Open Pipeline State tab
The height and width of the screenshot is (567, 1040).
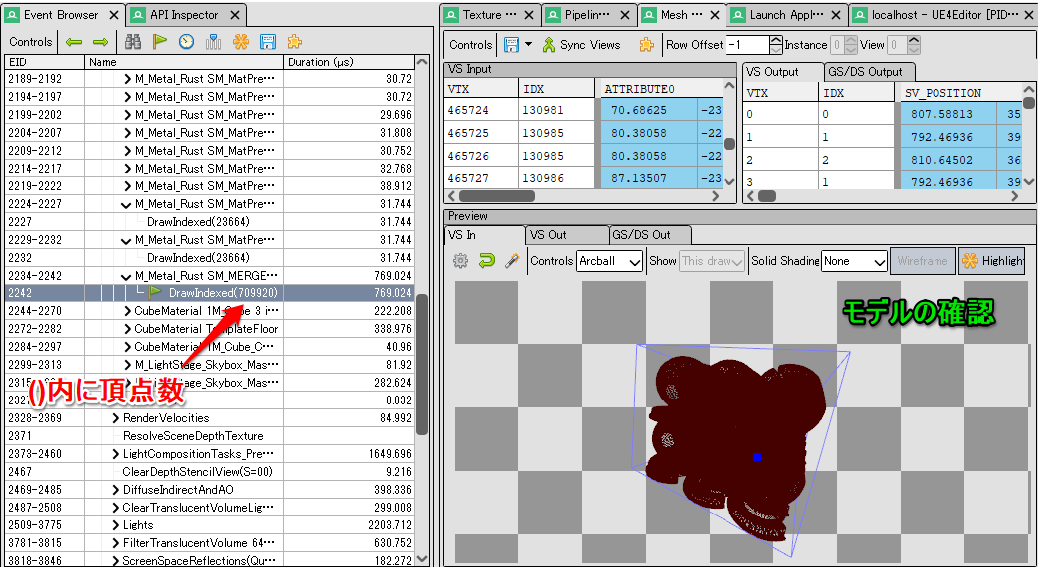click(x=586, y=15)
